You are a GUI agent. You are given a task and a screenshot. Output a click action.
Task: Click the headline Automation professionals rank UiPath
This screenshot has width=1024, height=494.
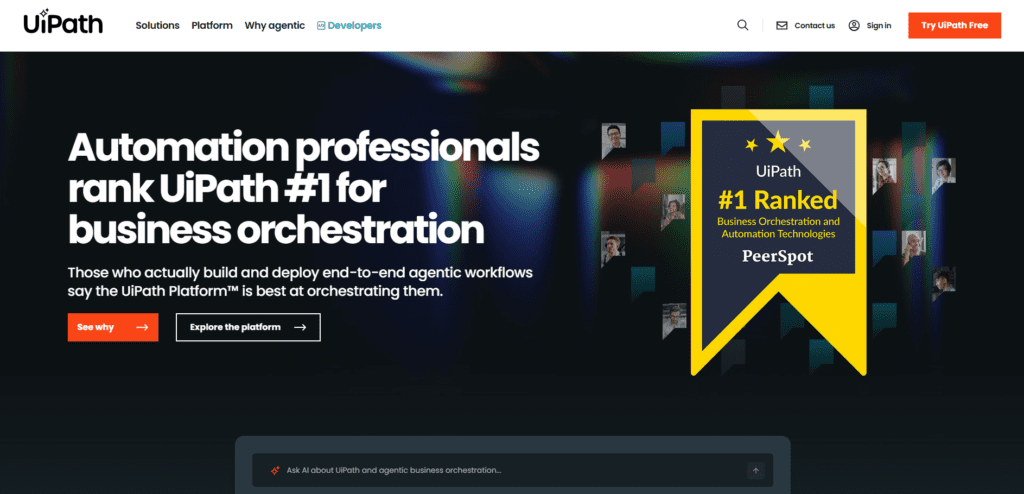click(304, 189)
